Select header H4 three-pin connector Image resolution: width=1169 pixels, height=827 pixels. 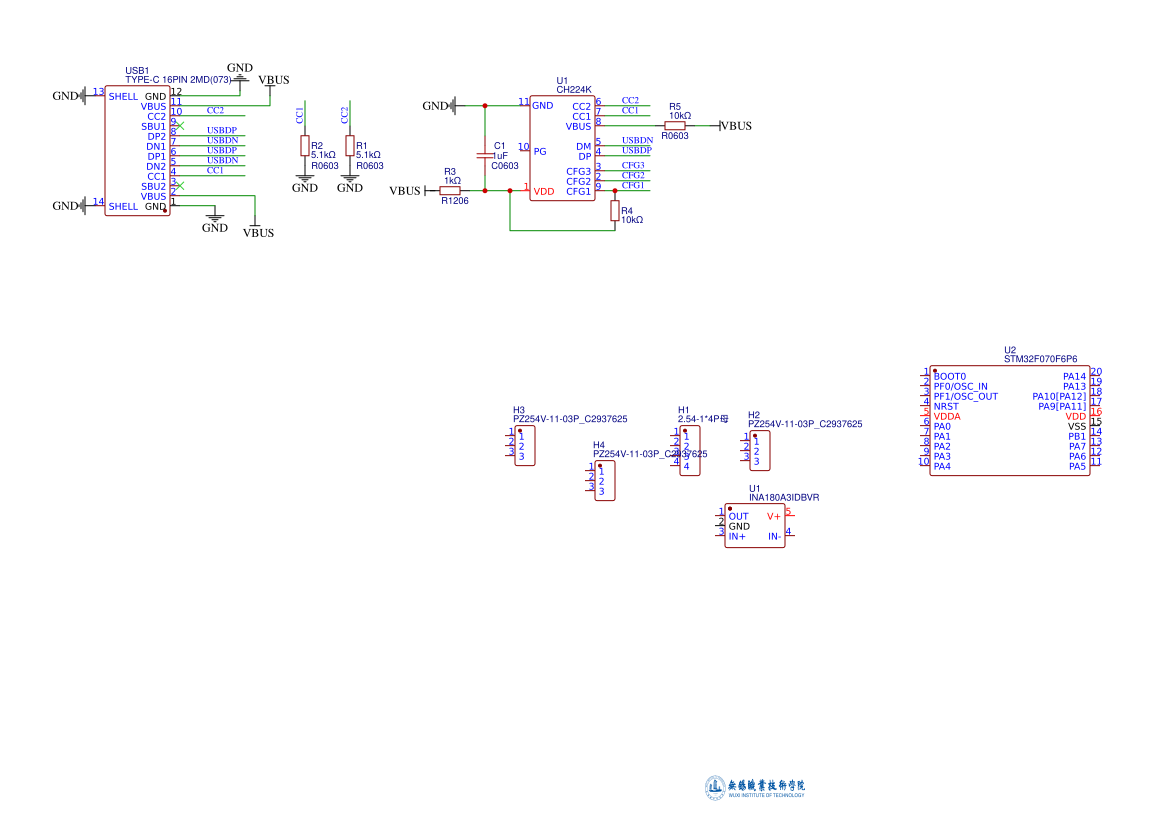tap(605, 481)
